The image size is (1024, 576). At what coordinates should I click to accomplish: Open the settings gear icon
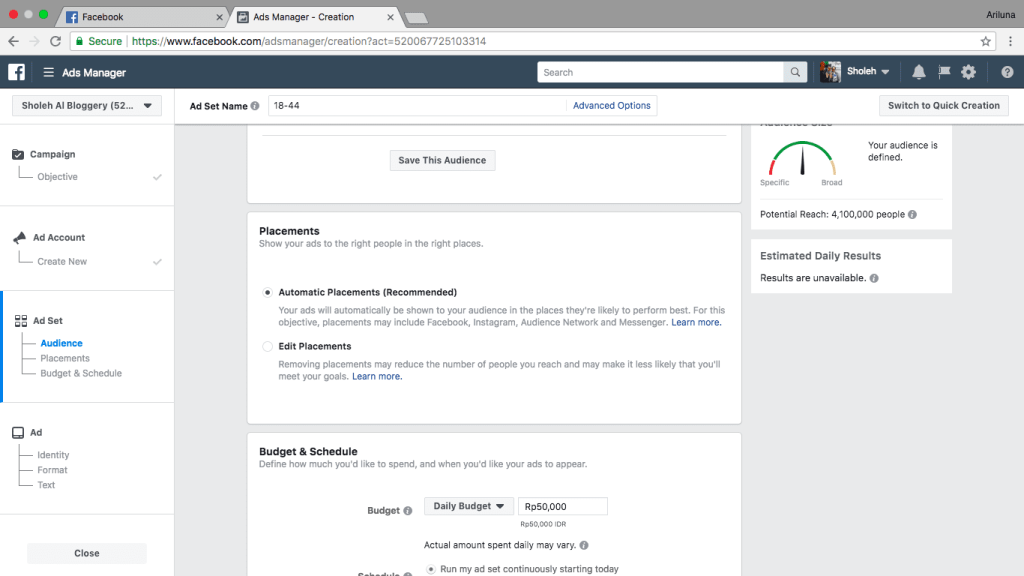(968, 72)
